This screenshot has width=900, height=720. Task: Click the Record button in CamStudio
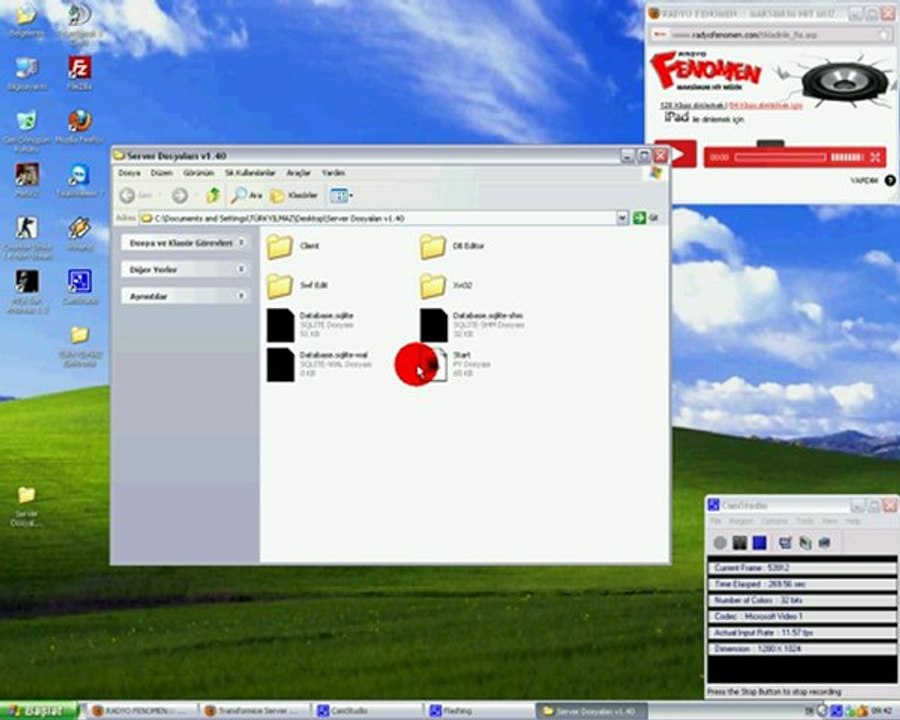click(720, 543)
